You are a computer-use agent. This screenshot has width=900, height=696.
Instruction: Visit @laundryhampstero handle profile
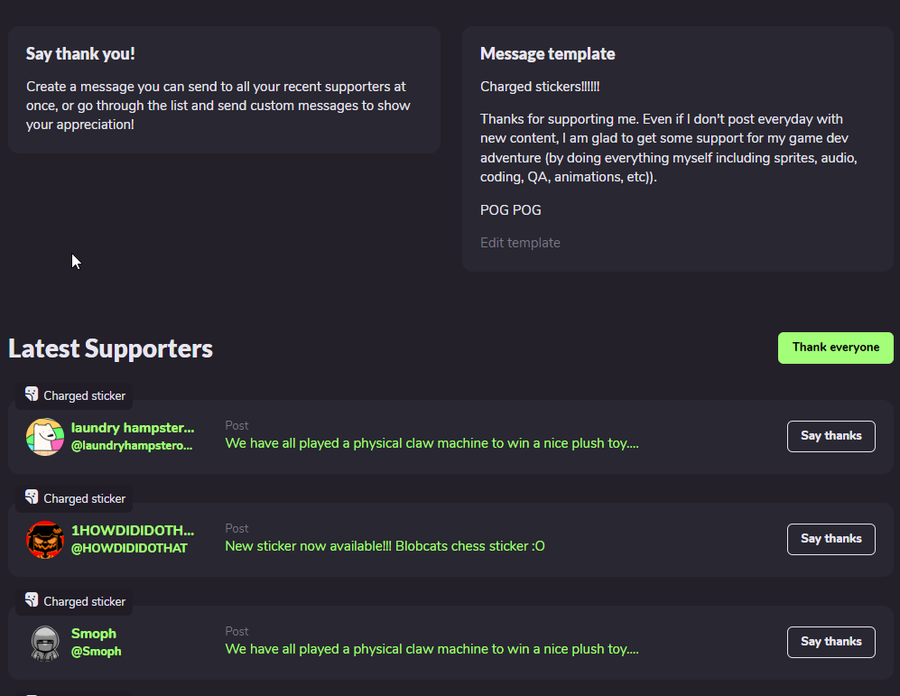[131, 445]
